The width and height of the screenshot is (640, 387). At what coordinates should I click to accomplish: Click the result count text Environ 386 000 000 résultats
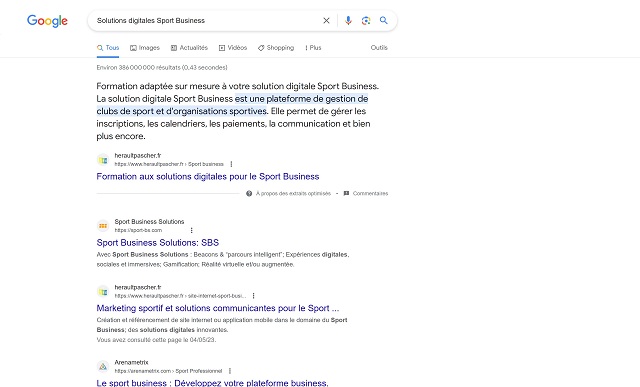[162, 67]
